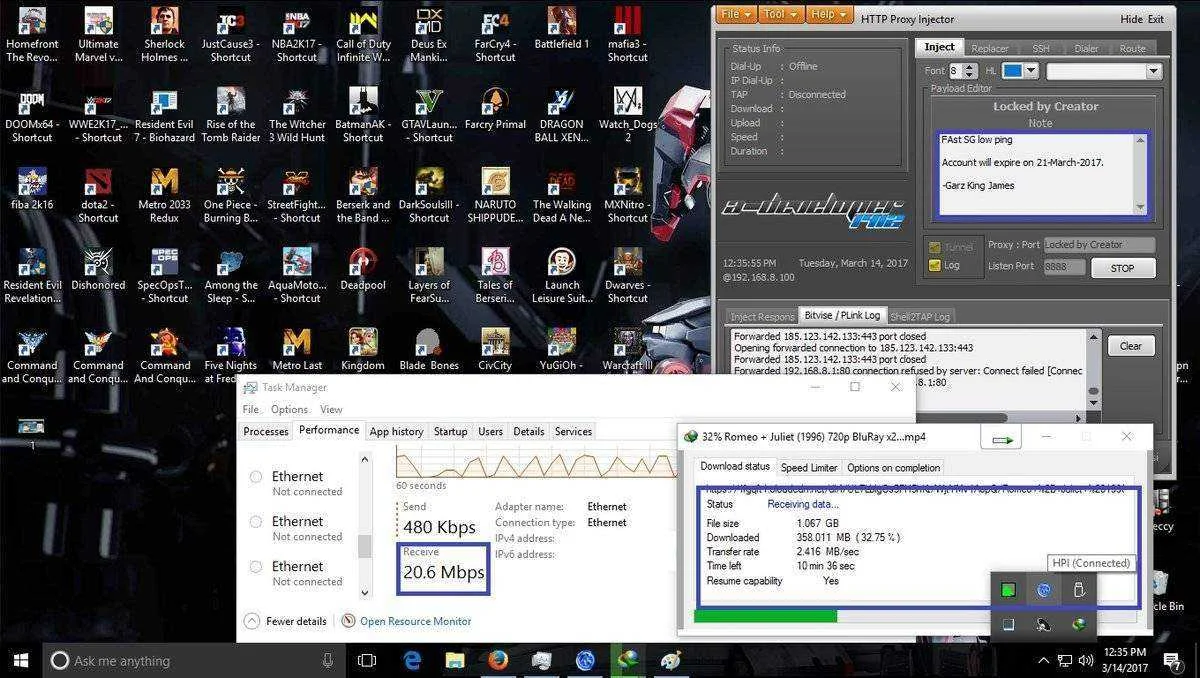Select the DOOMx64 shortcut icon
This screenshot has width=1200, height=678.
(32, 115)
